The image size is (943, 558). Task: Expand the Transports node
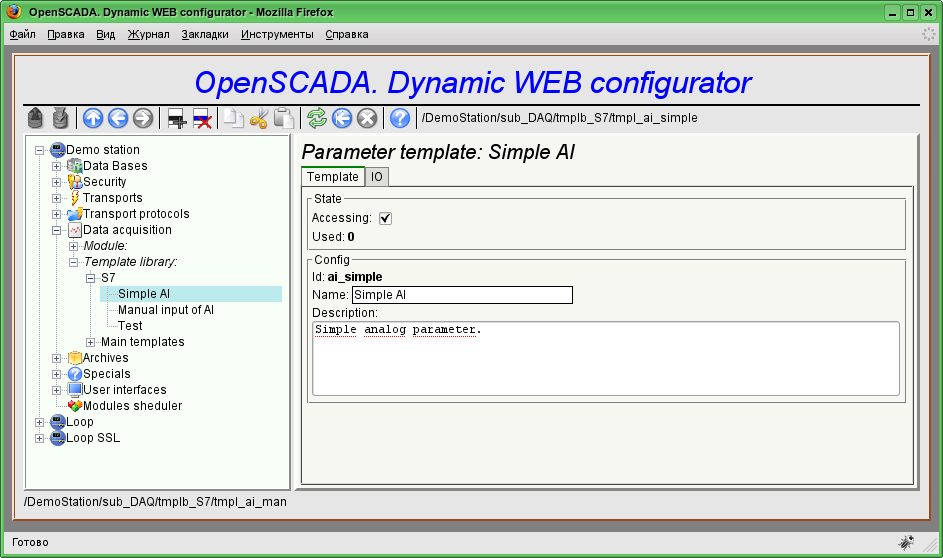tap(57, 198)
